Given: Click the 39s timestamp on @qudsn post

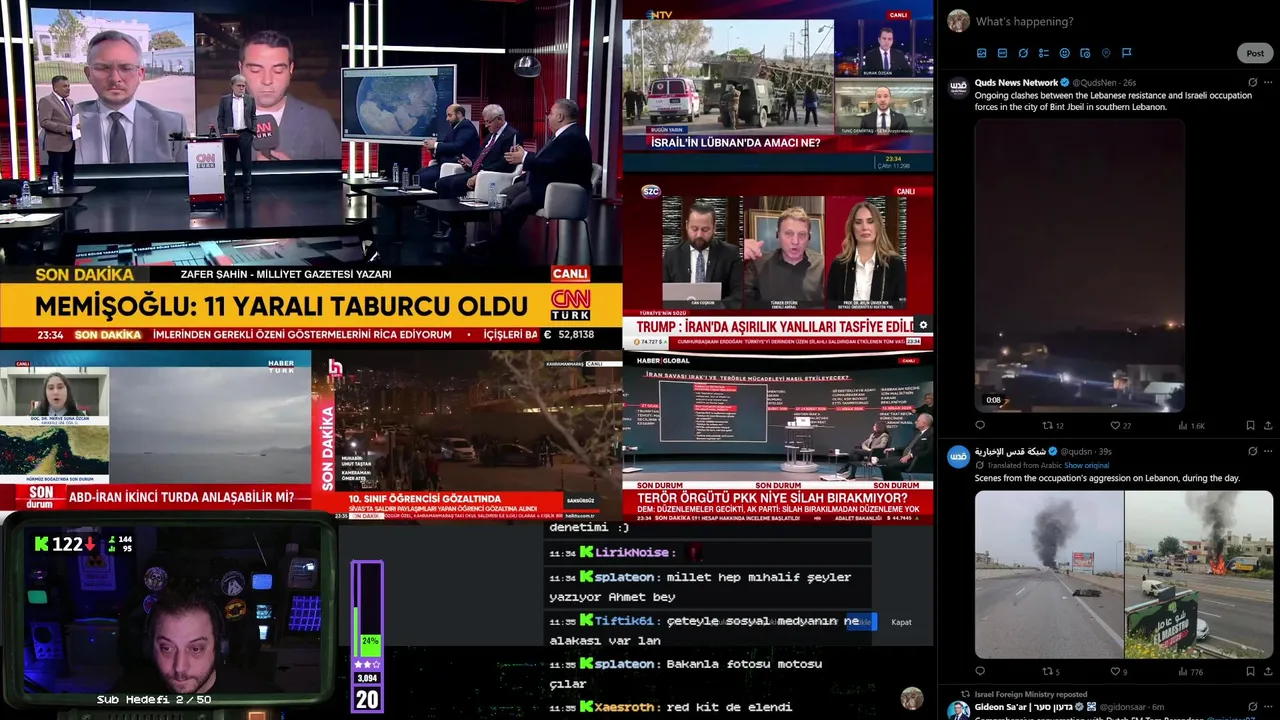Looking at the screenshot, I should [x=1105, y=452].
